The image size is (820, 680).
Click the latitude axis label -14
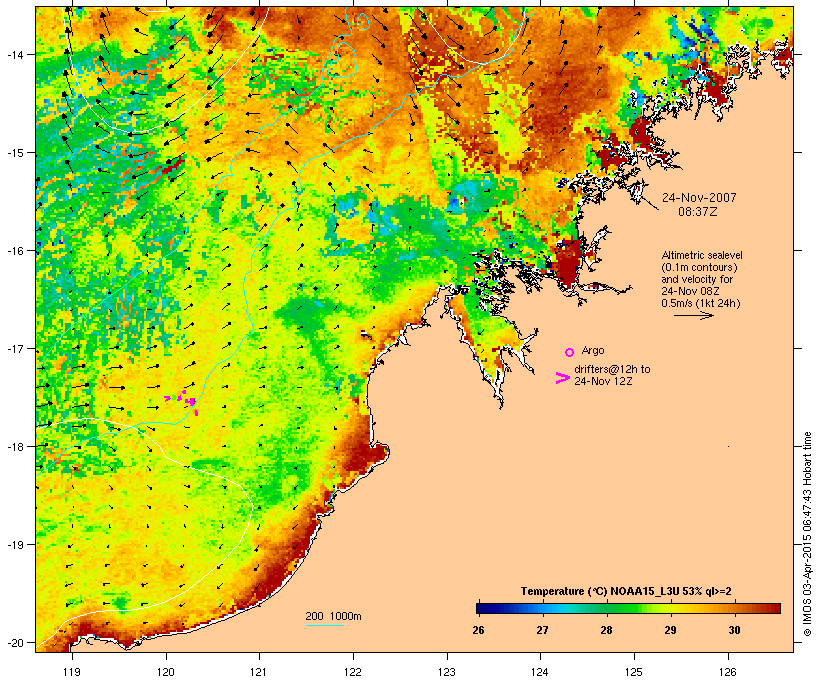[x=15, y=54]
